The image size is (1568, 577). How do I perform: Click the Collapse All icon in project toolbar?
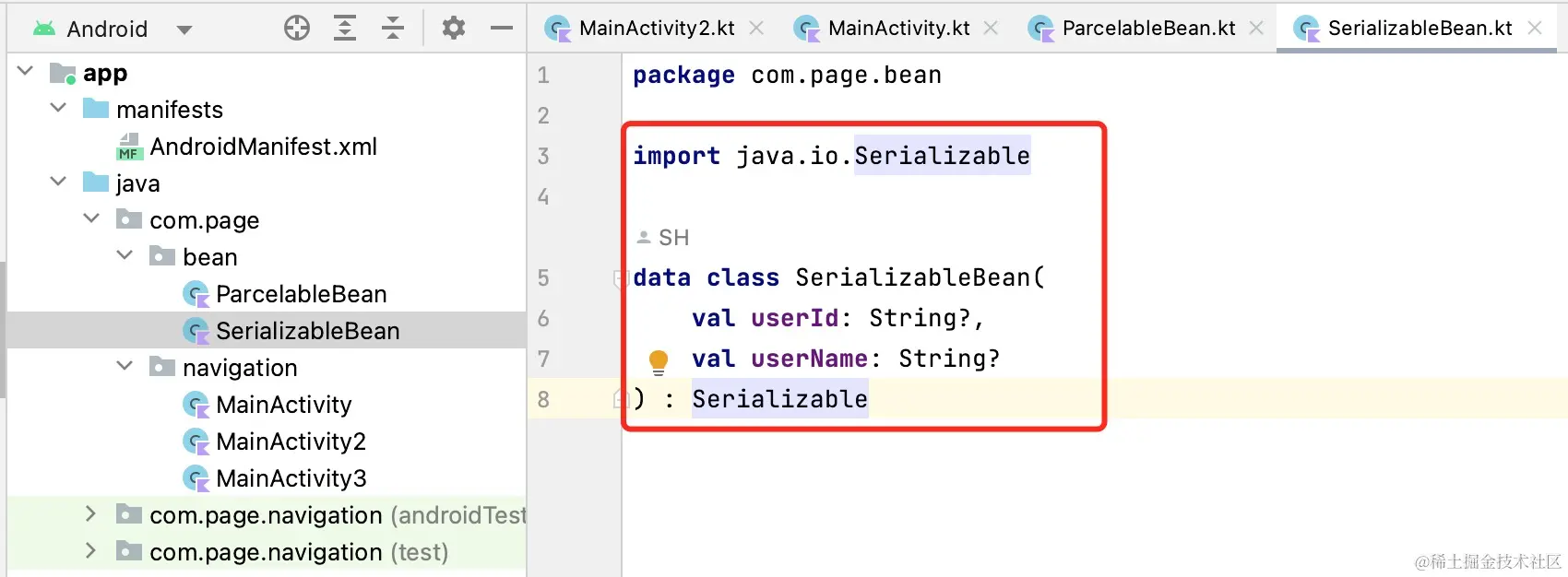(x=393, y=29)
